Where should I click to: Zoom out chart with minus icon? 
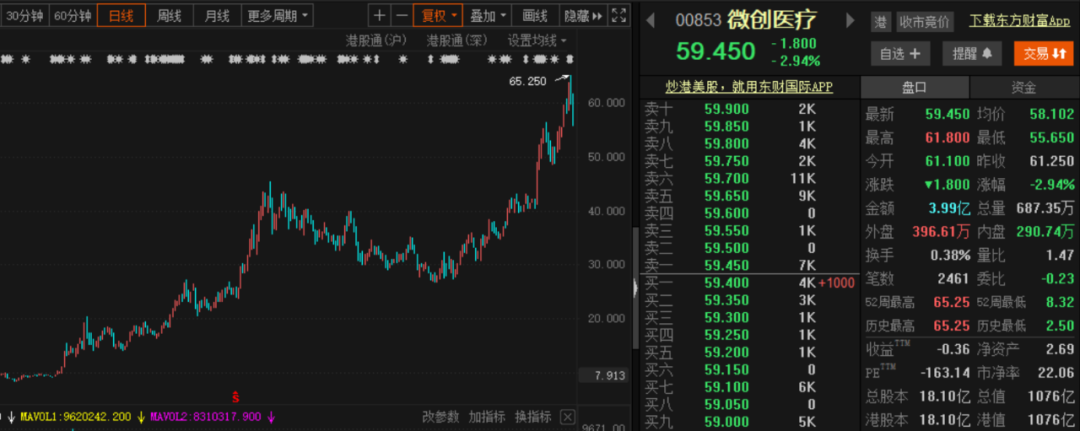pos(402,15)
